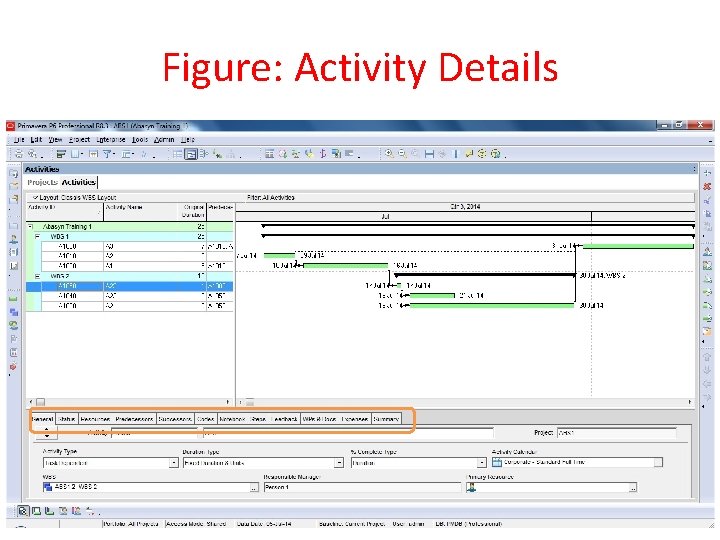Click the Move Up arrow on right bar
The height and width of the screenshot is (540, 720).
(707, 357)
